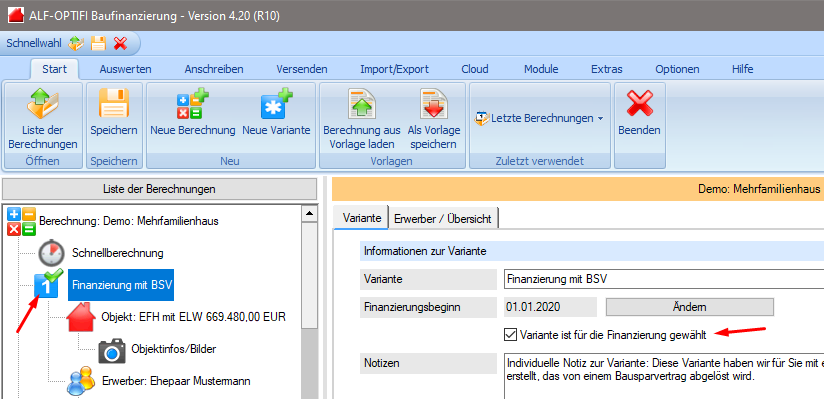Screen dimensions: 824x399
Task: Click Als Vorlage speichern
Action: pyautogui.click(x=434, y=119)
